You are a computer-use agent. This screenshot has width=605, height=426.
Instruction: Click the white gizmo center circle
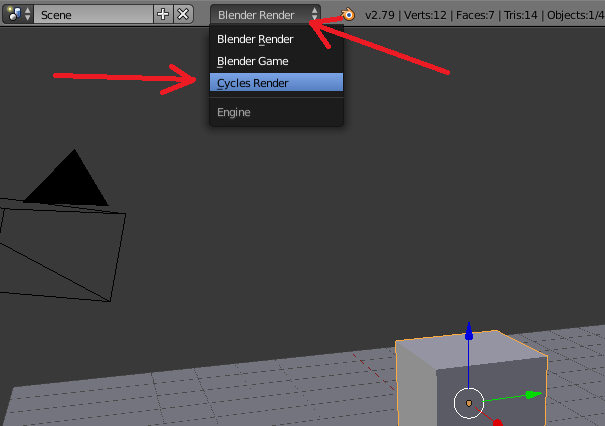(469, 403)
